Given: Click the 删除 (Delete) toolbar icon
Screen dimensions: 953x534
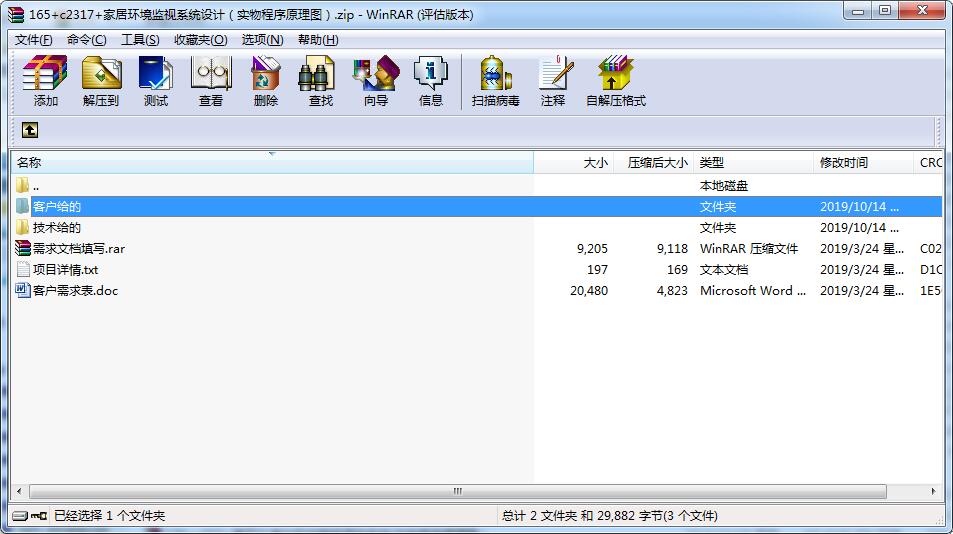Looking at the screenshot, I should click(266, 81).
